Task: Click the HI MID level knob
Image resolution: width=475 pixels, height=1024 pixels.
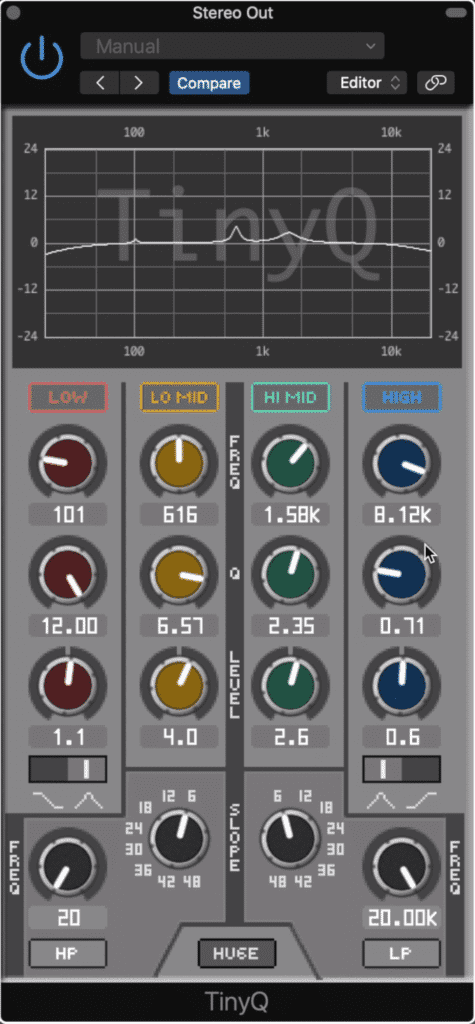Action: [x=290, y=684]
